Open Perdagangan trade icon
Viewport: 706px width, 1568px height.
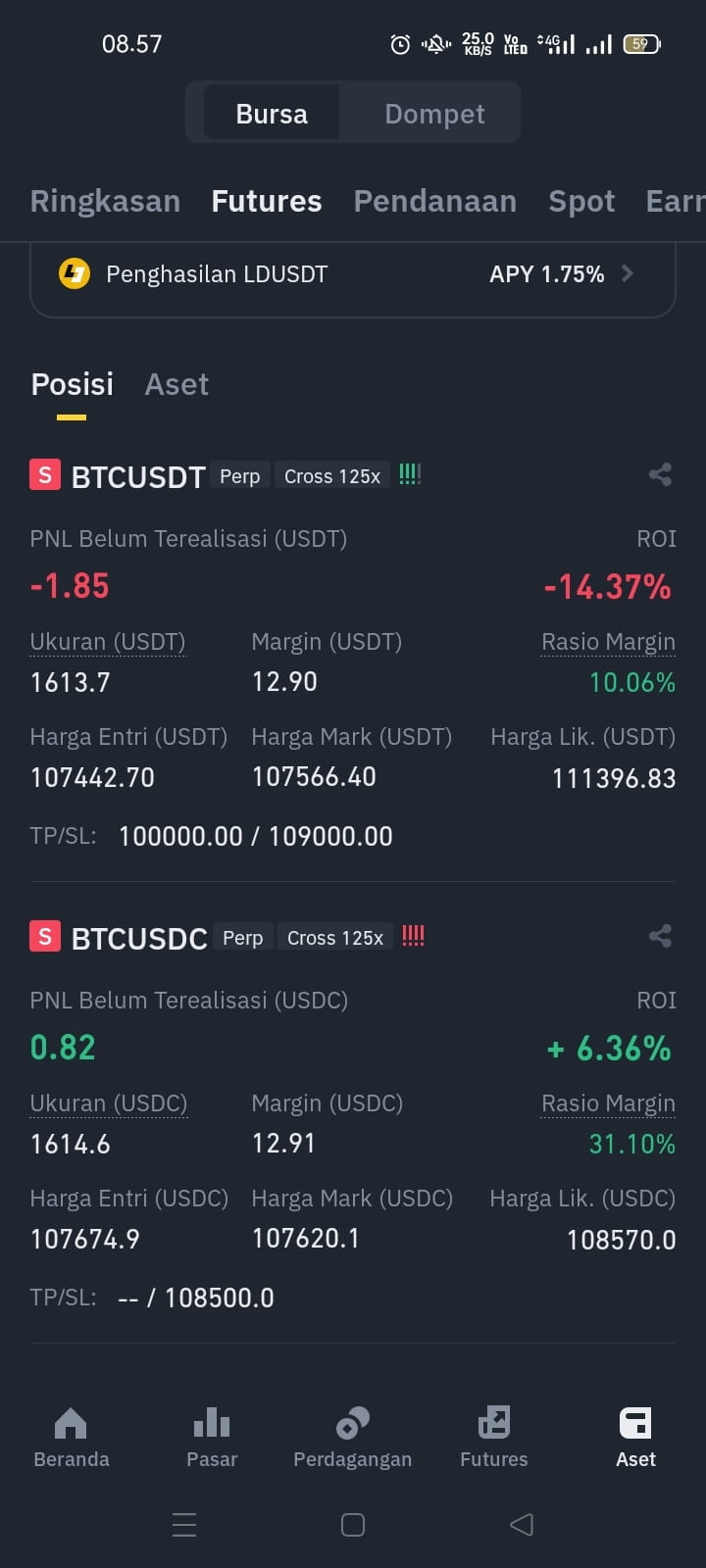point(353,1423)
